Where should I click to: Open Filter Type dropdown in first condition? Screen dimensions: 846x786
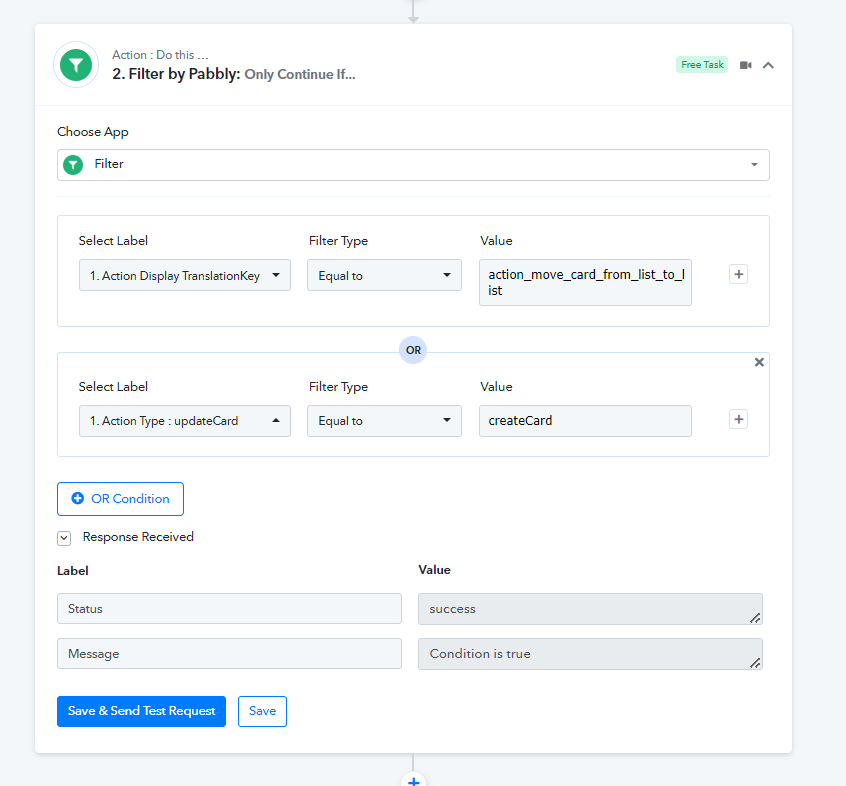pos(384,275)
